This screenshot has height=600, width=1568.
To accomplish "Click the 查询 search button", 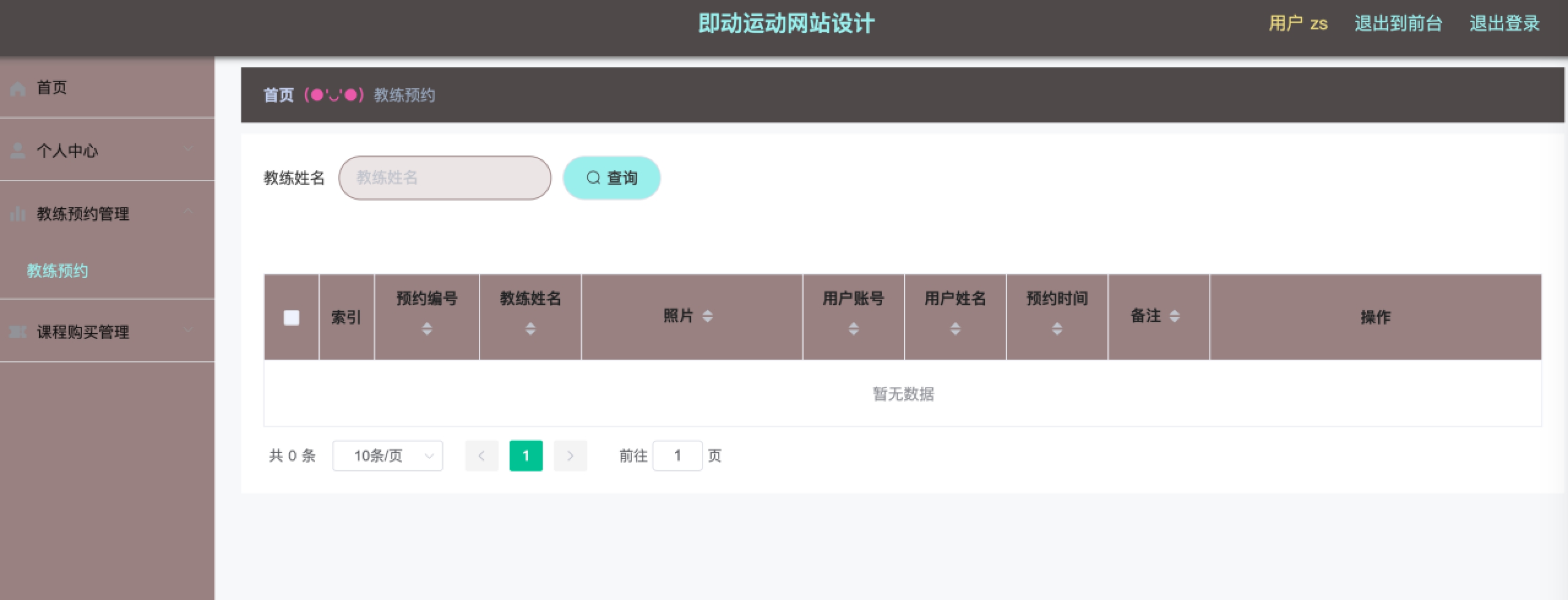I will click(611, 178).
